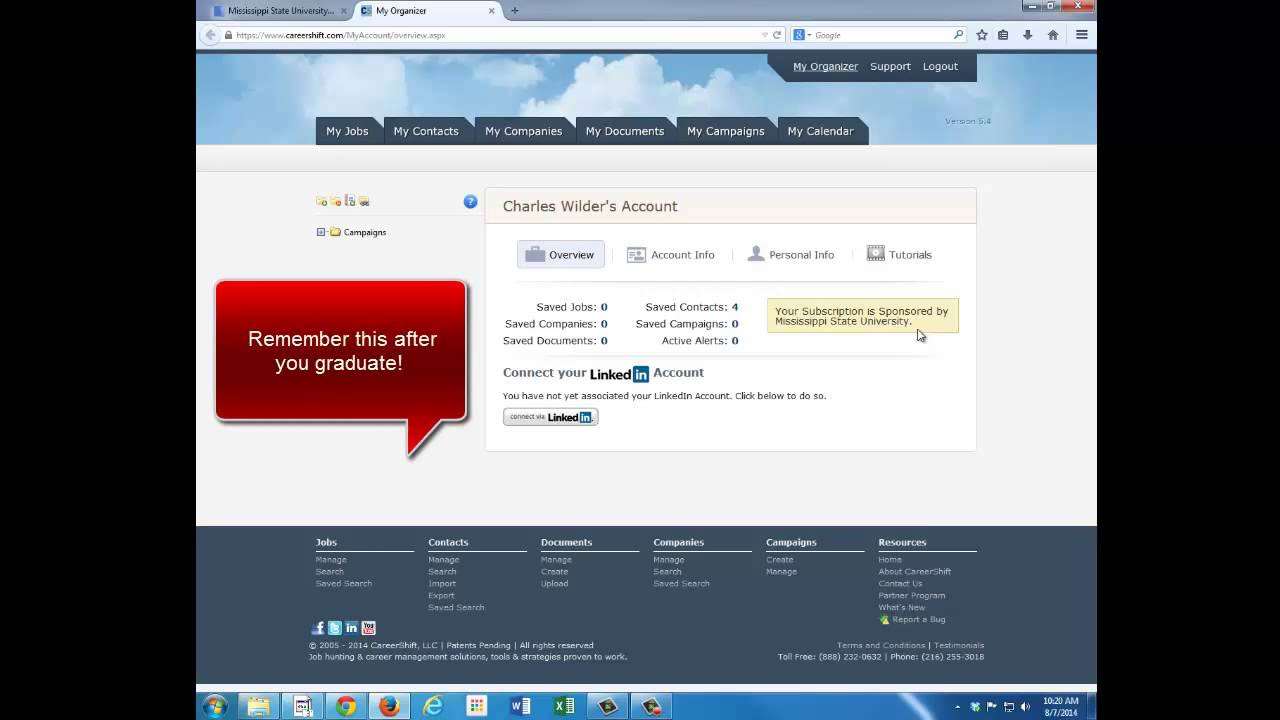Click the Windows Start button
This screenshot has width=1280, height=720.
pos(215,706)
